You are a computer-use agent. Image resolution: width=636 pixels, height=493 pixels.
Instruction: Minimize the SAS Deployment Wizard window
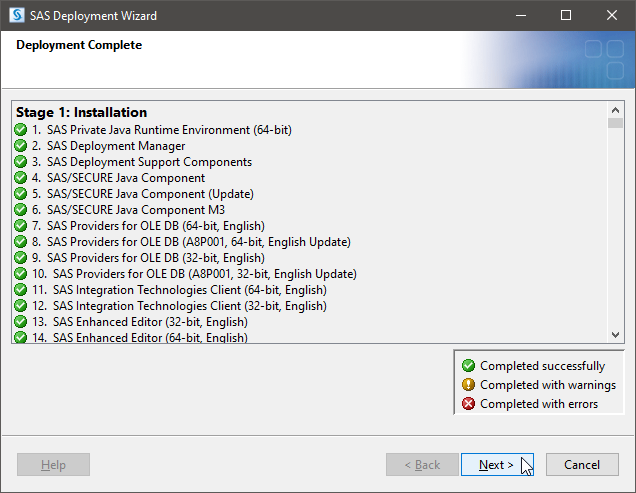point(521,15)
